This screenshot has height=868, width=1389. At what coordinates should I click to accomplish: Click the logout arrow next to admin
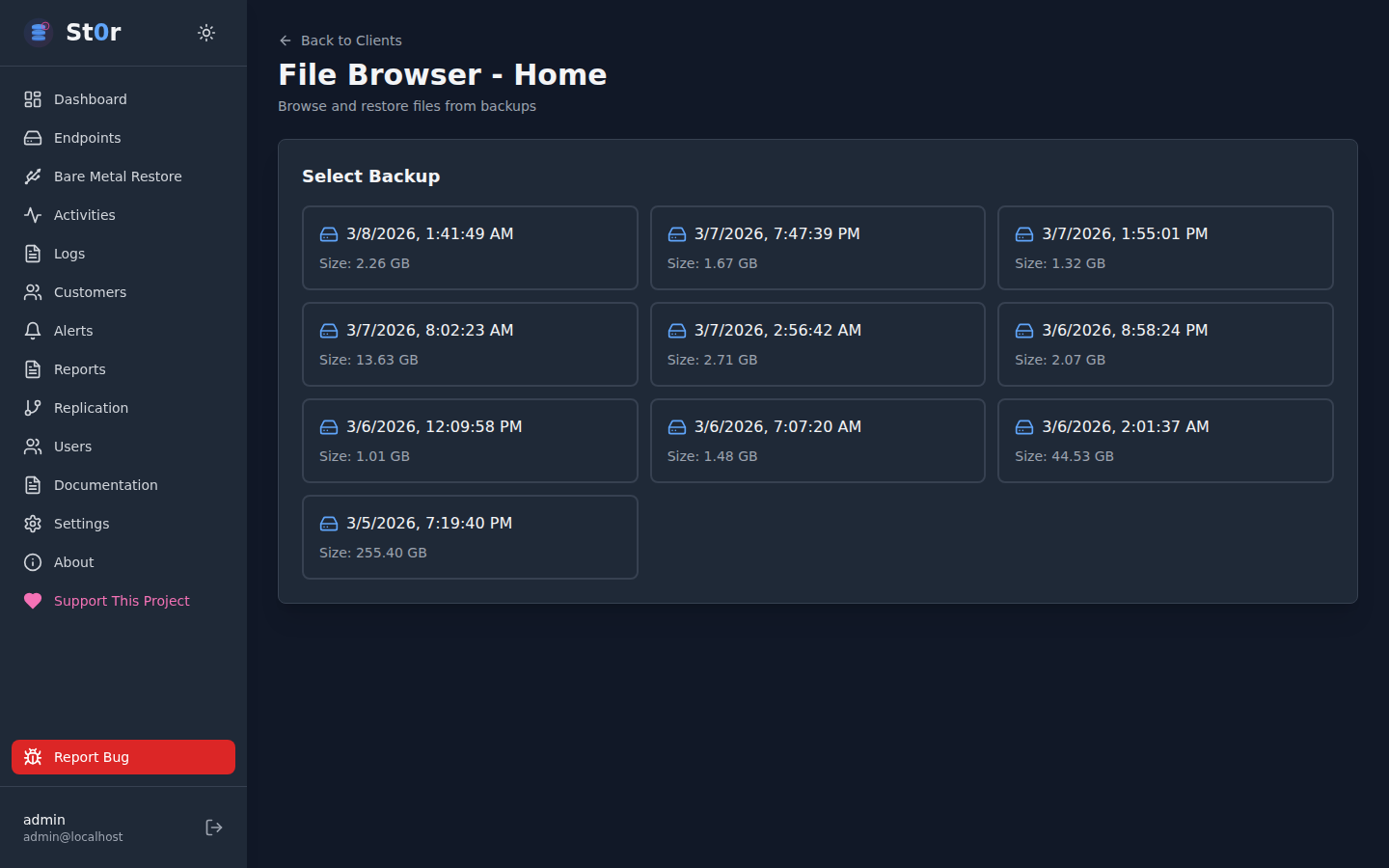coord(213,827)
